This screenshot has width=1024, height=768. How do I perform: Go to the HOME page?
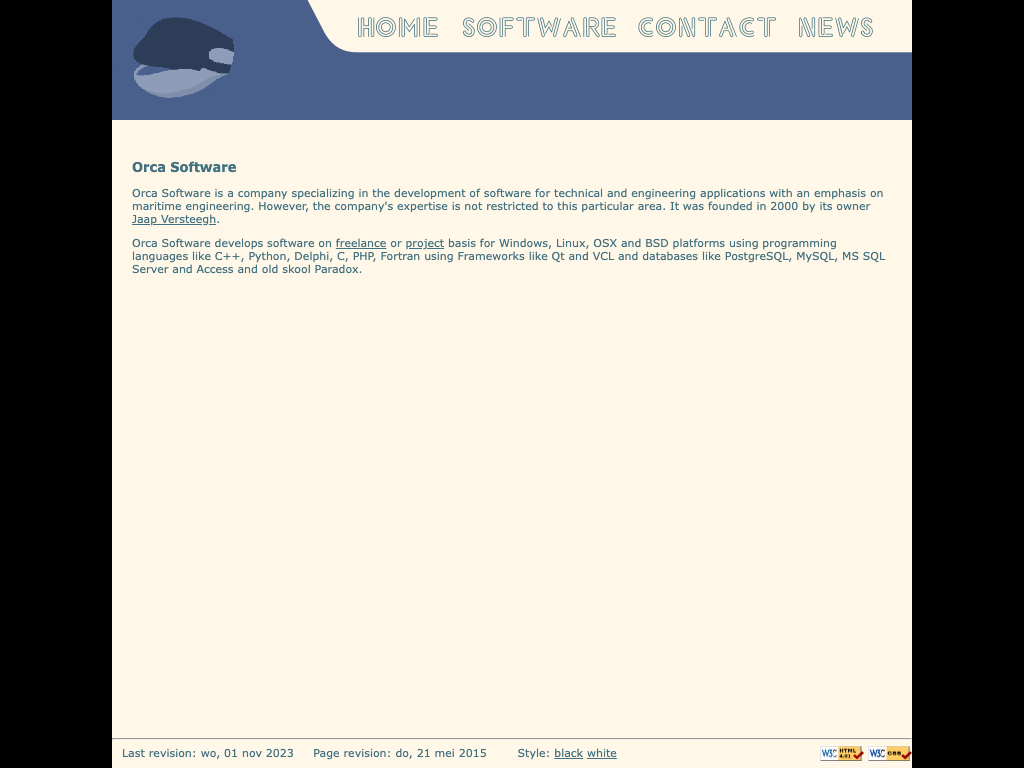coord(398,27)
